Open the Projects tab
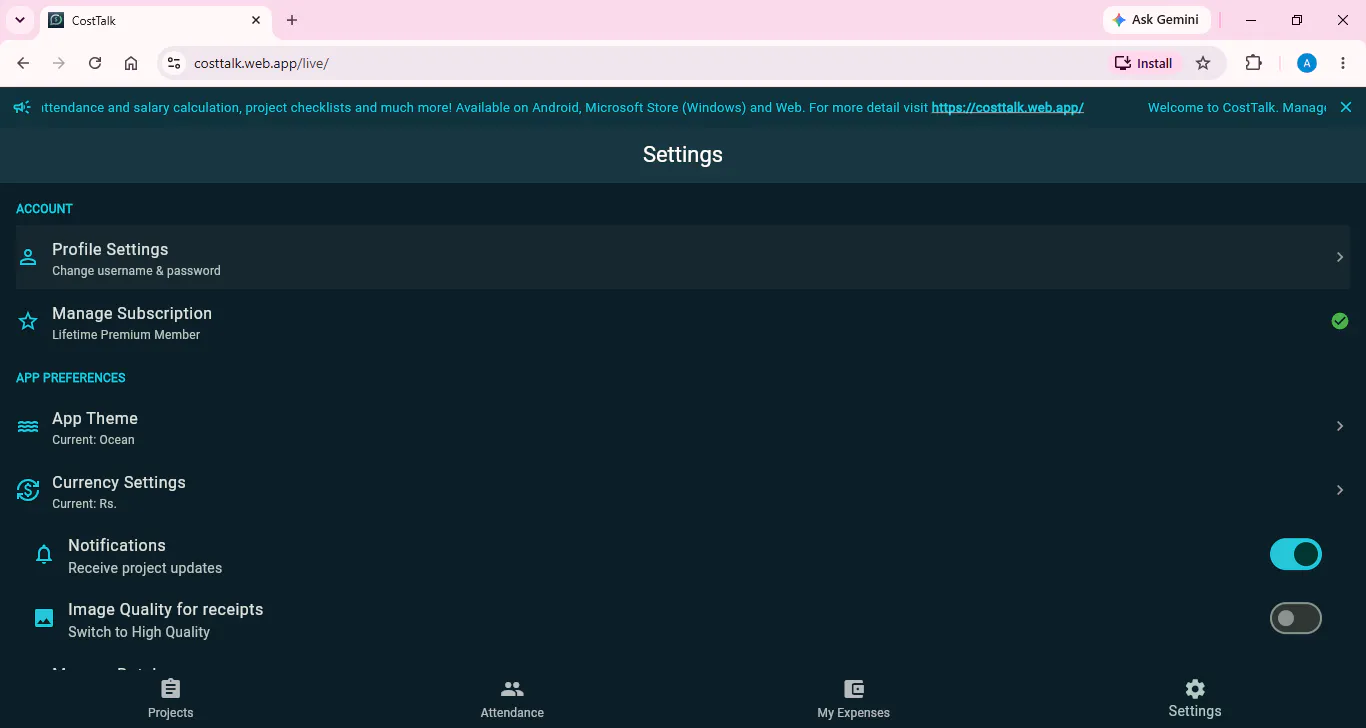The height and width of the screenshot is (728, 1366). pos(171,699)
